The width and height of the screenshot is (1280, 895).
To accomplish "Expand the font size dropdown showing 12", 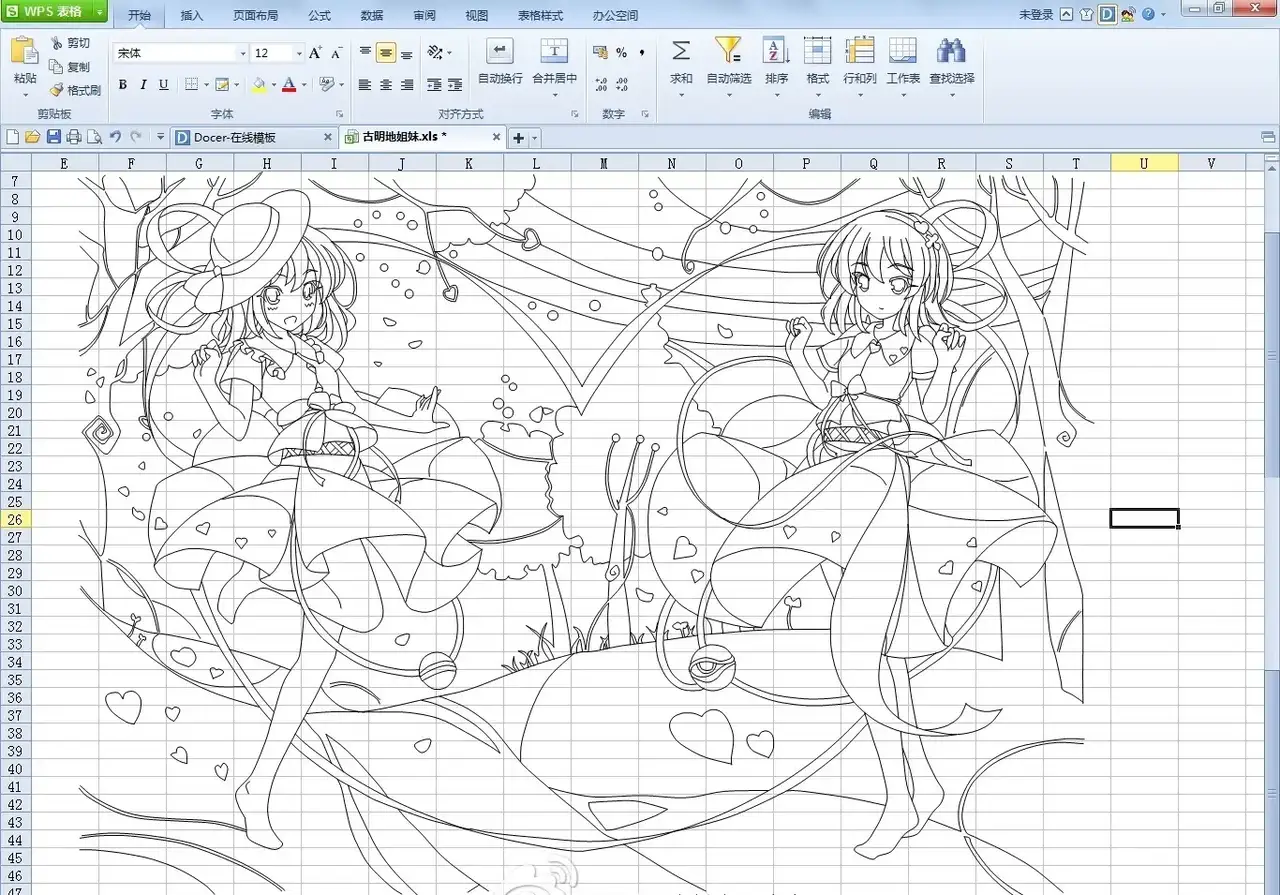I will (298, 54).
